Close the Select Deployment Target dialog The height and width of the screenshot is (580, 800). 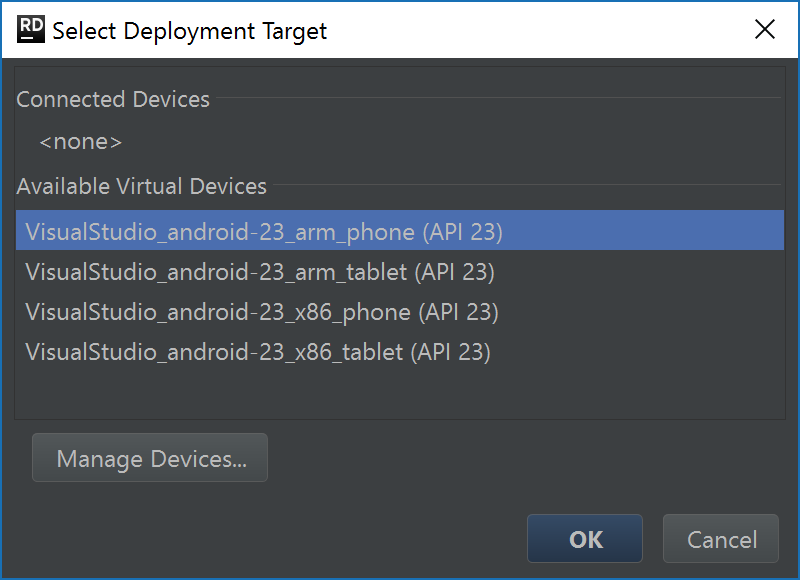tap(764, 29)
